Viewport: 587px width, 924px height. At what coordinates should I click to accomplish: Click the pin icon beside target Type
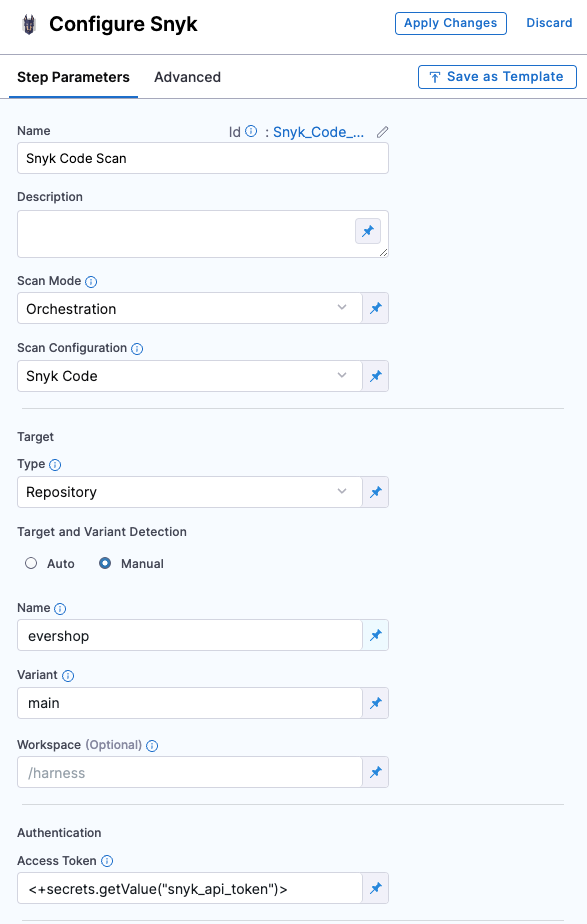[375, 492]
